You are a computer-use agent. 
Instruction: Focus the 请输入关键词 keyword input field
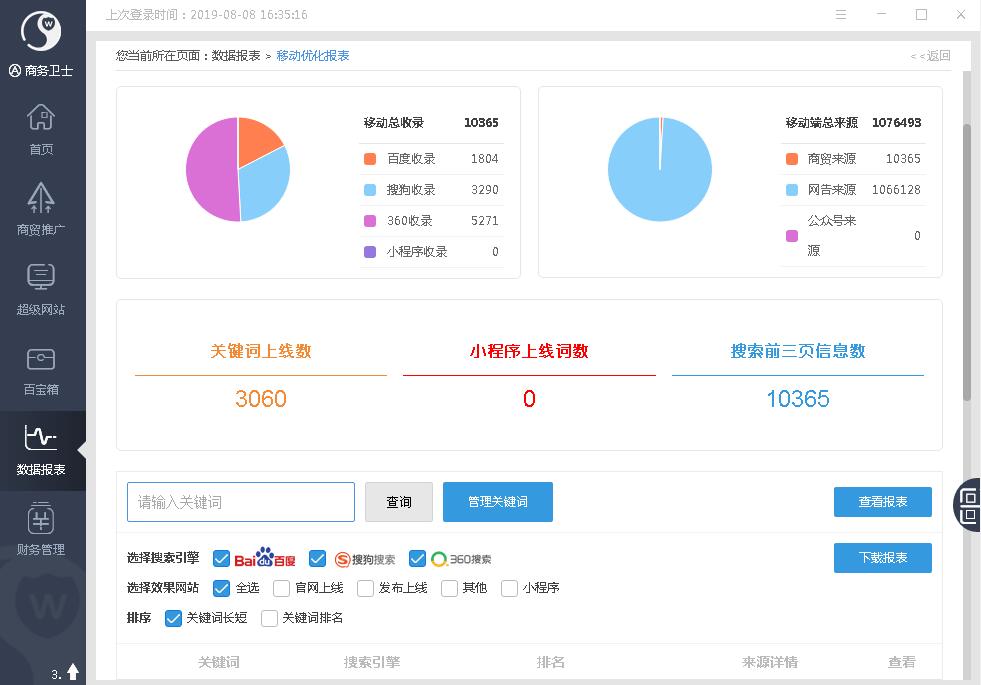coord(241,502)
